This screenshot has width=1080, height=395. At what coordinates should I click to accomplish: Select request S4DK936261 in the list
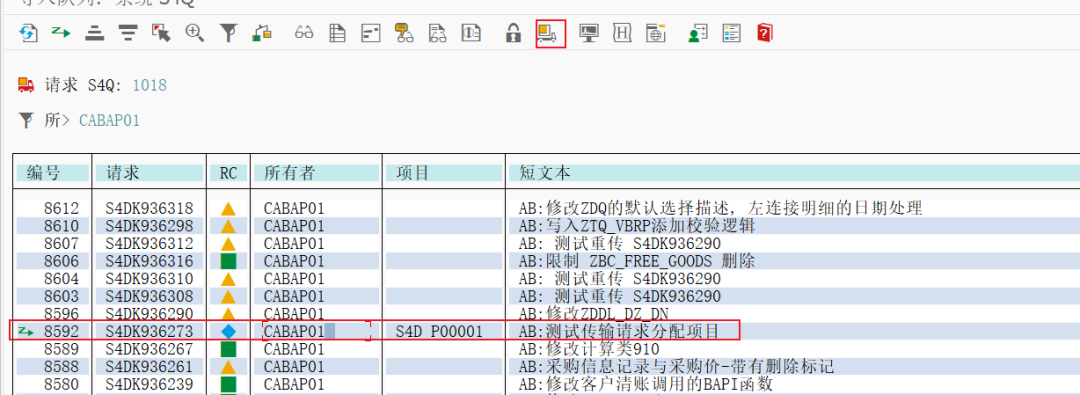pos(149,366)
